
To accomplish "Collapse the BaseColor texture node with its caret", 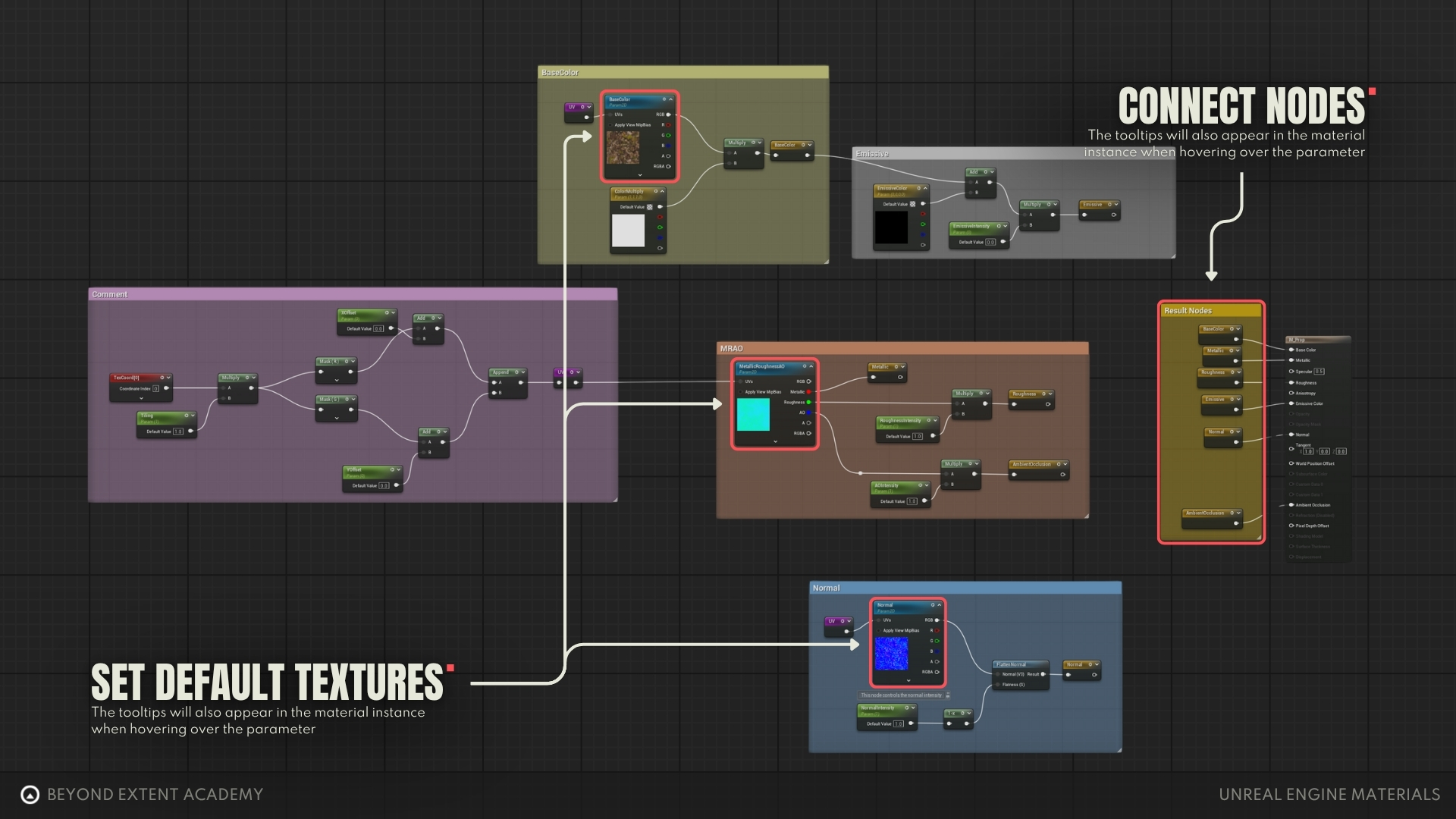I will 670,99.
